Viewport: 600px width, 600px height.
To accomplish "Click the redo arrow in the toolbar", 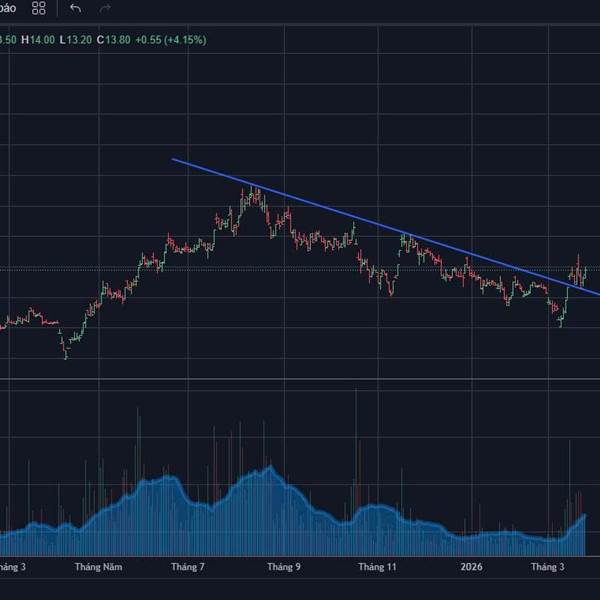I will point(105,8).
